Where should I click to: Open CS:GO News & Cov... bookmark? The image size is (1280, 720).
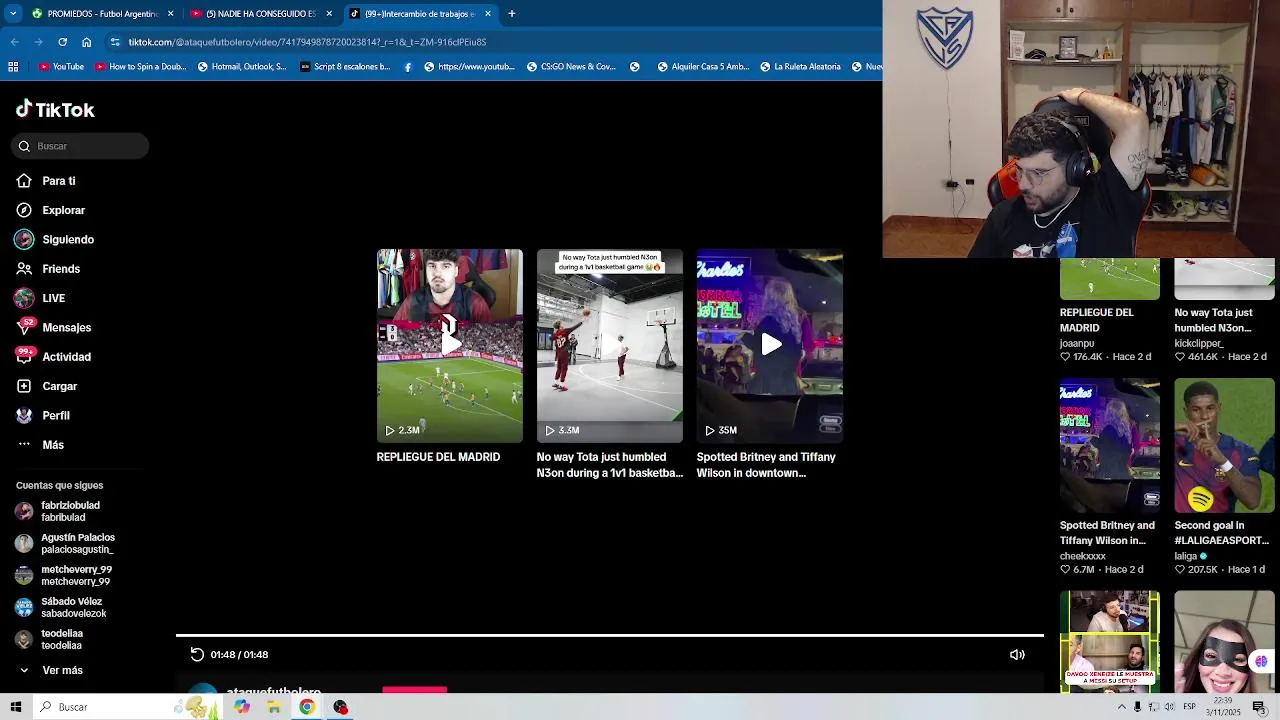tap(570, 67)
